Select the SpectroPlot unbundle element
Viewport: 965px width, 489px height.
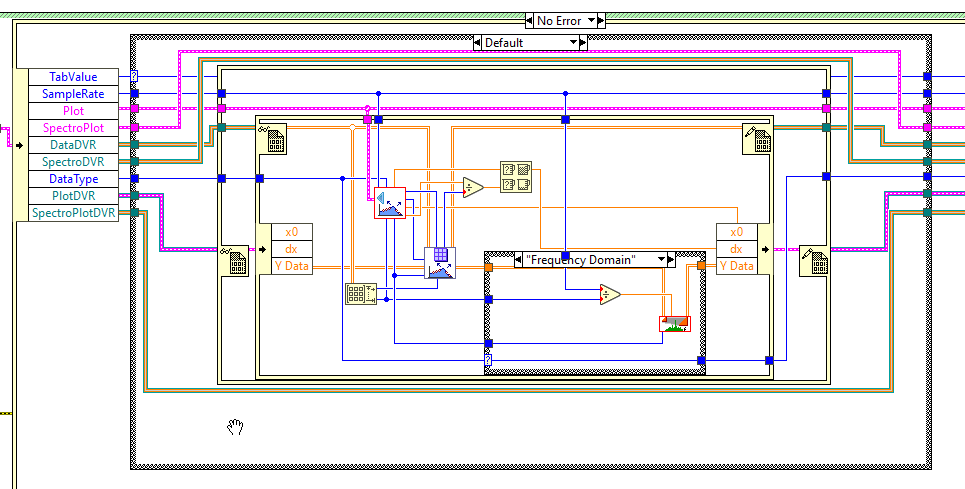[73, 128]
